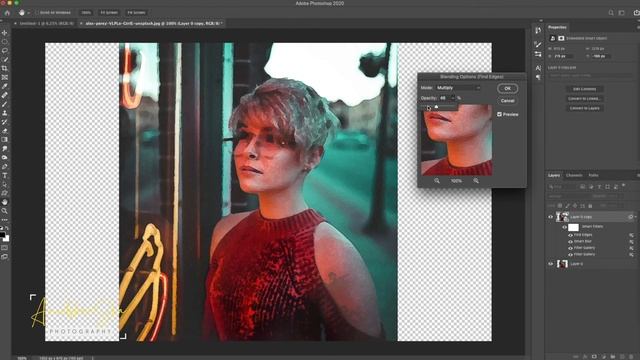Cancel the Blending Options dialog
This screenshot has height=360, width=640.
[507, 101]
